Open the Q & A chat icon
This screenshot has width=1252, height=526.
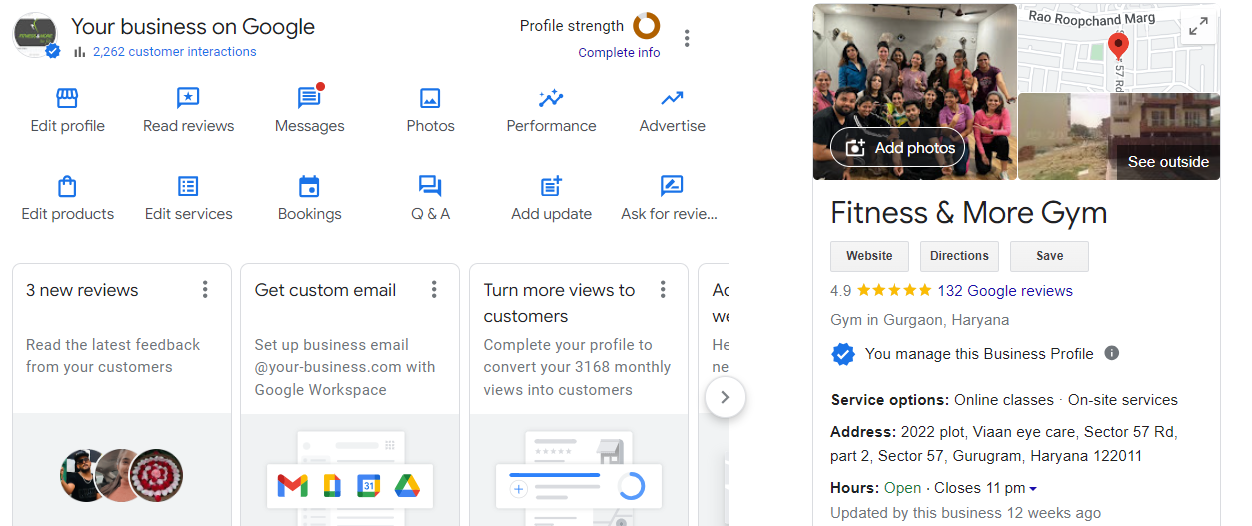tap(430, 187)
